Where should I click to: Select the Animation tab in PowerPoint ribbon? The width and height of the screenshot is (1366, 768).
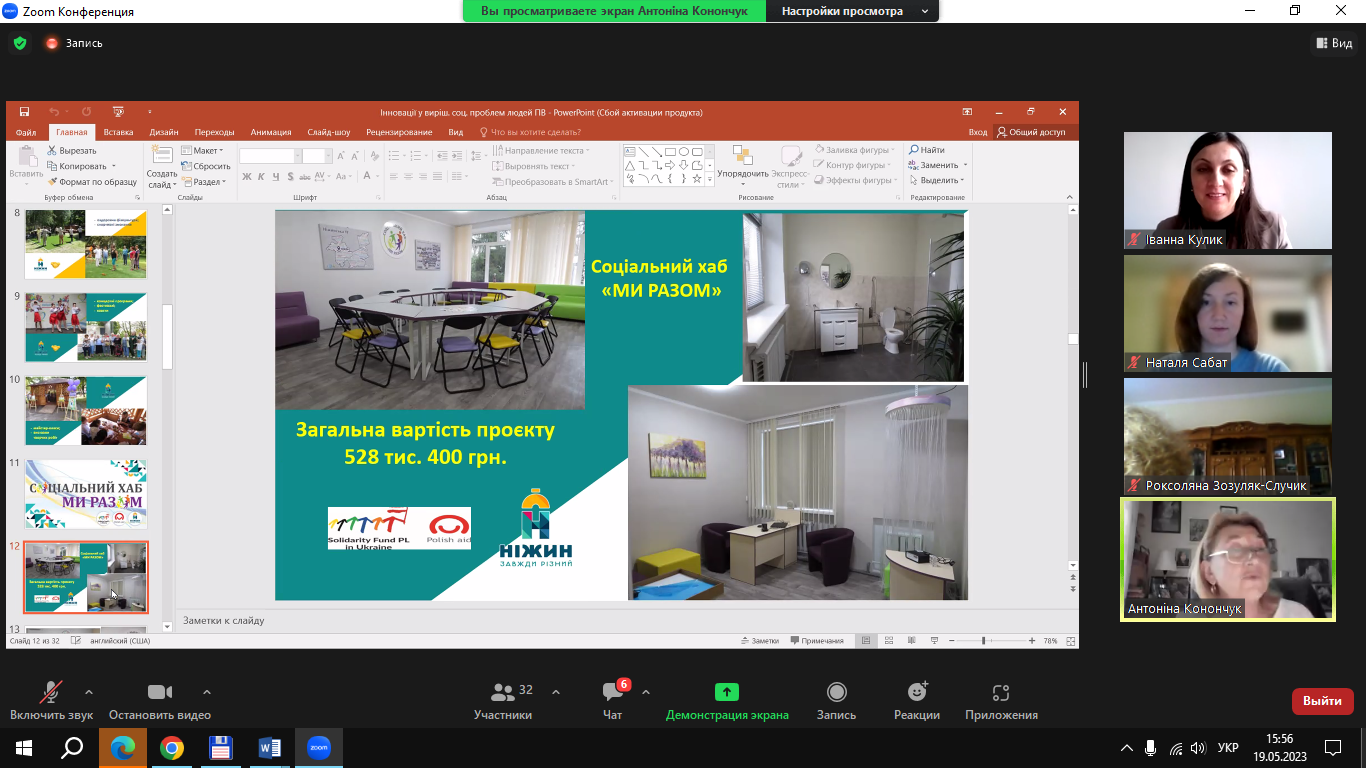tap(271, 132)
